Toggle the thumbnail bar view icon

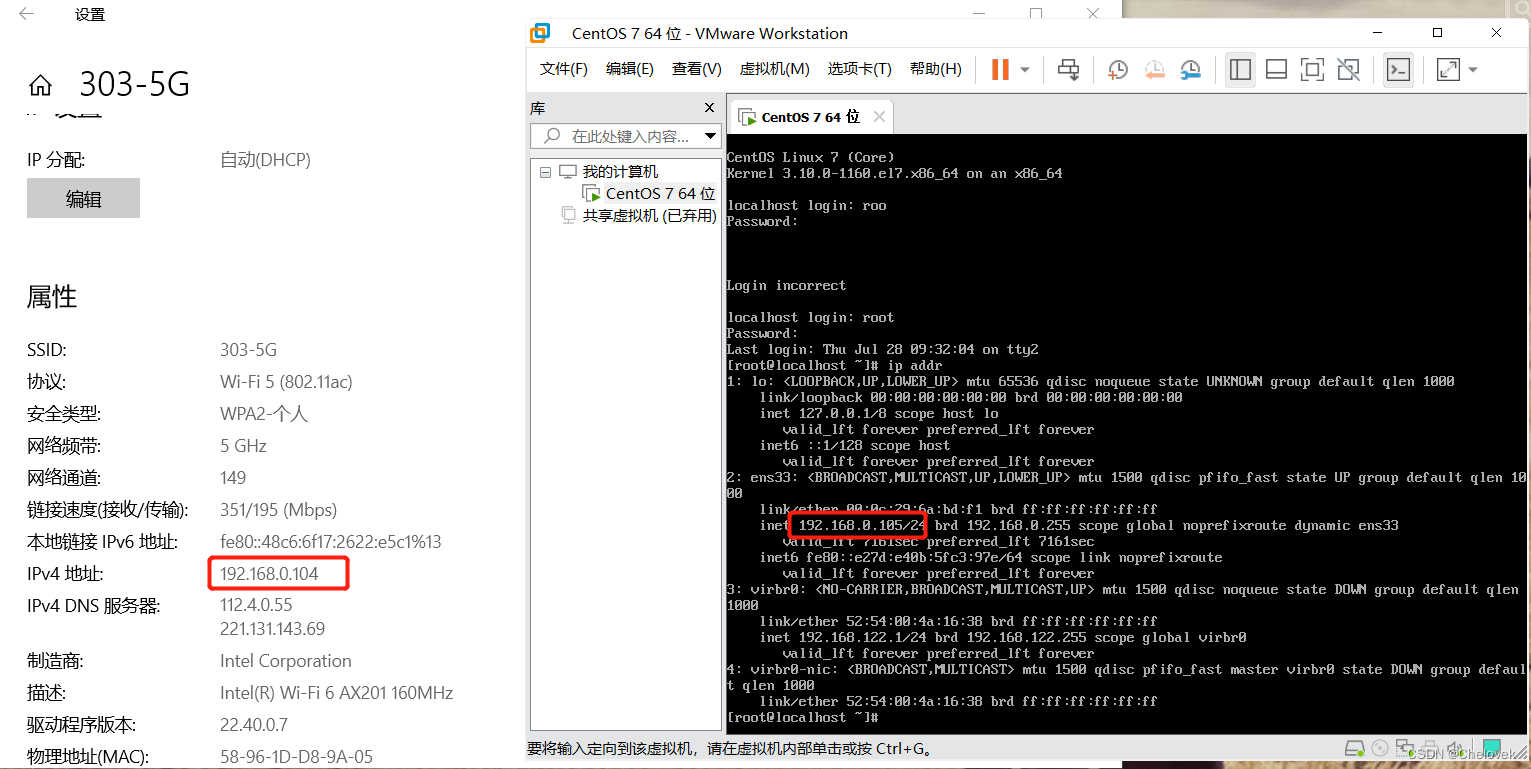(x=1276, y=69)
